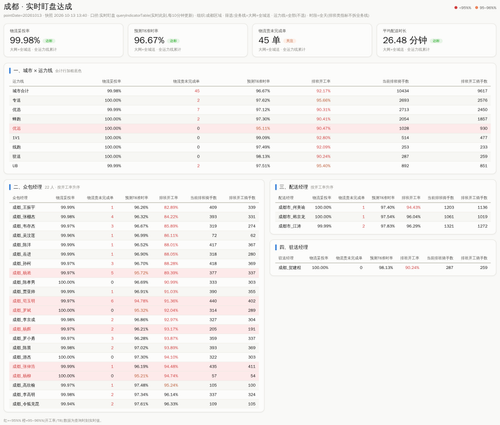500x425 pixels.
Task: Click the red dot in the top-right legend
Action: click(456, 8)
